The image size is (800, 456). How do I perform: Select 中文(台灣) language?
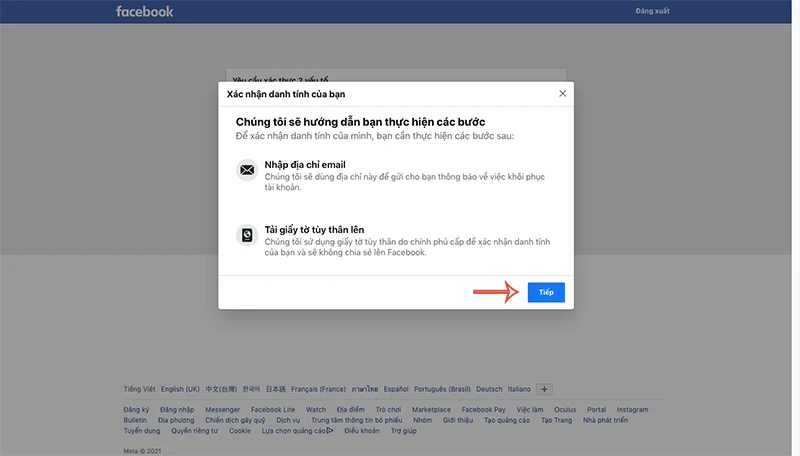click(221, 389)
